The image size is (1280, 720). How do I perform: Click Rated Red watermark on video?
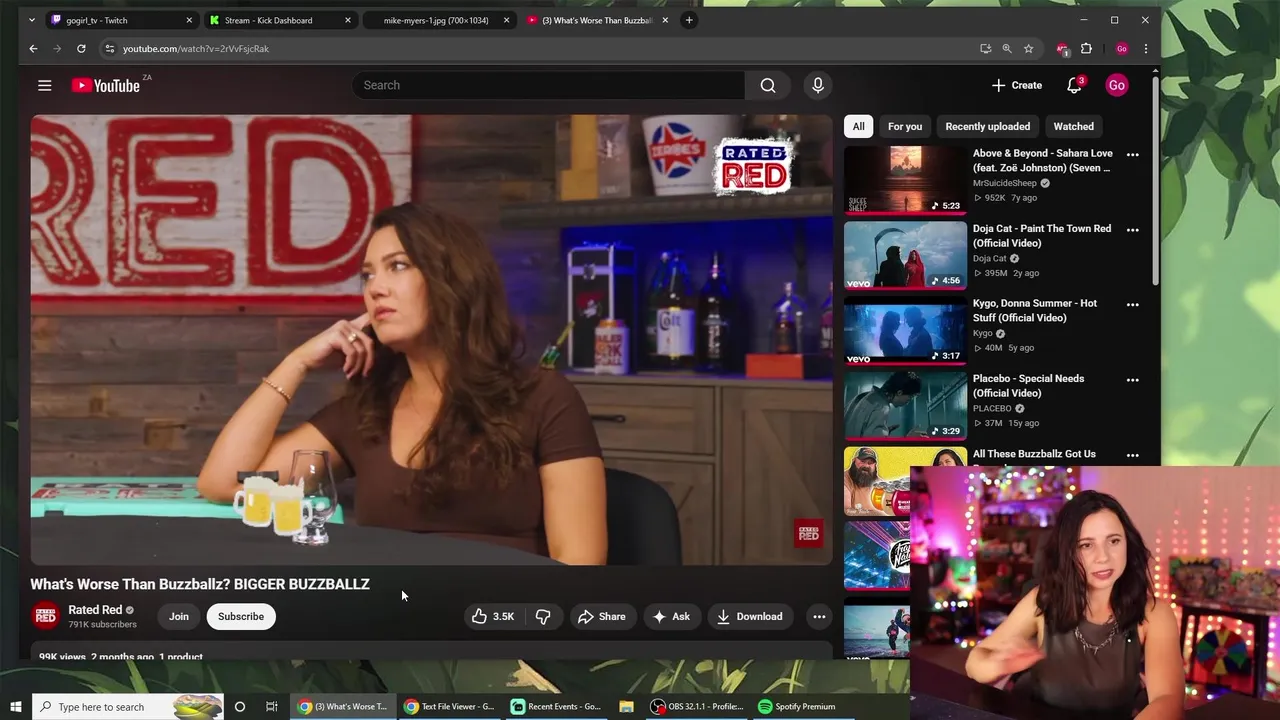tap(808, 533)
